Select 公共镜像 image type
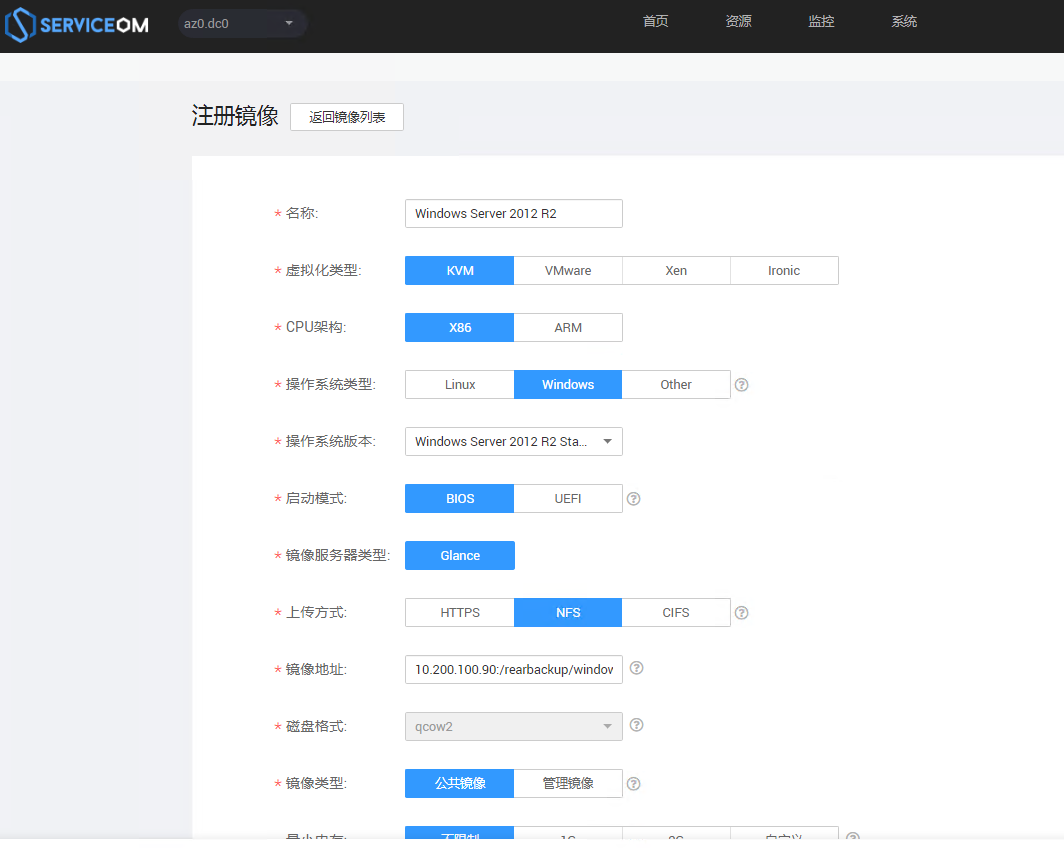The image size is (1064, 848). point(459,784)
